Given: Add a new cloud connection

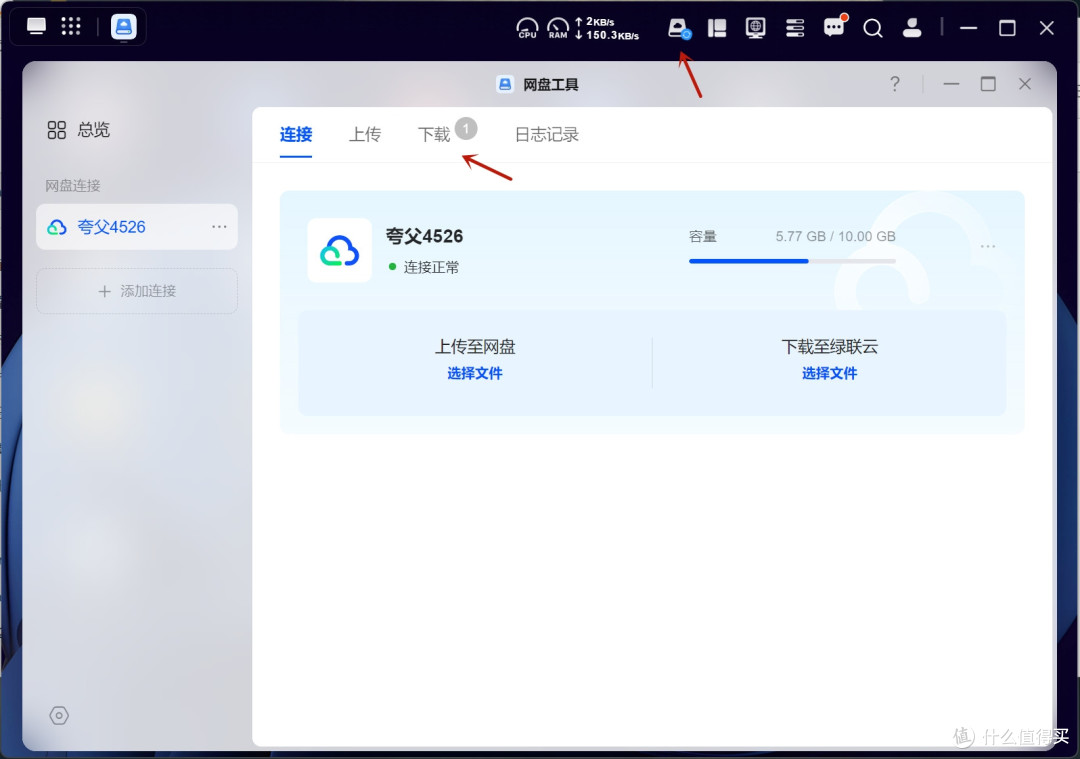Looking at the screenshot, I should 137,291.
